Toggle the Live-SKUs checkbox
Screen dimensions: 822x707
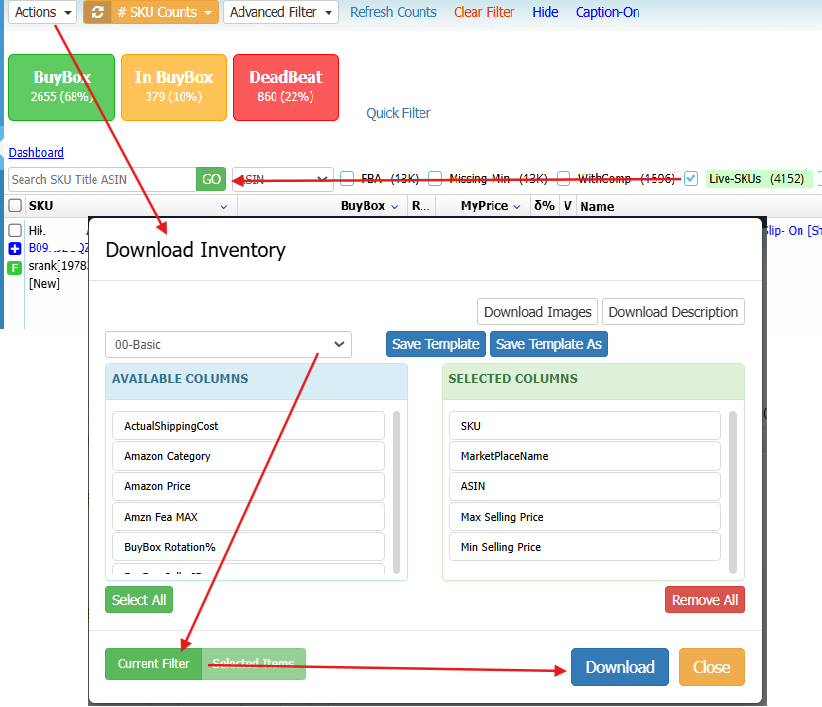(691, 179)
